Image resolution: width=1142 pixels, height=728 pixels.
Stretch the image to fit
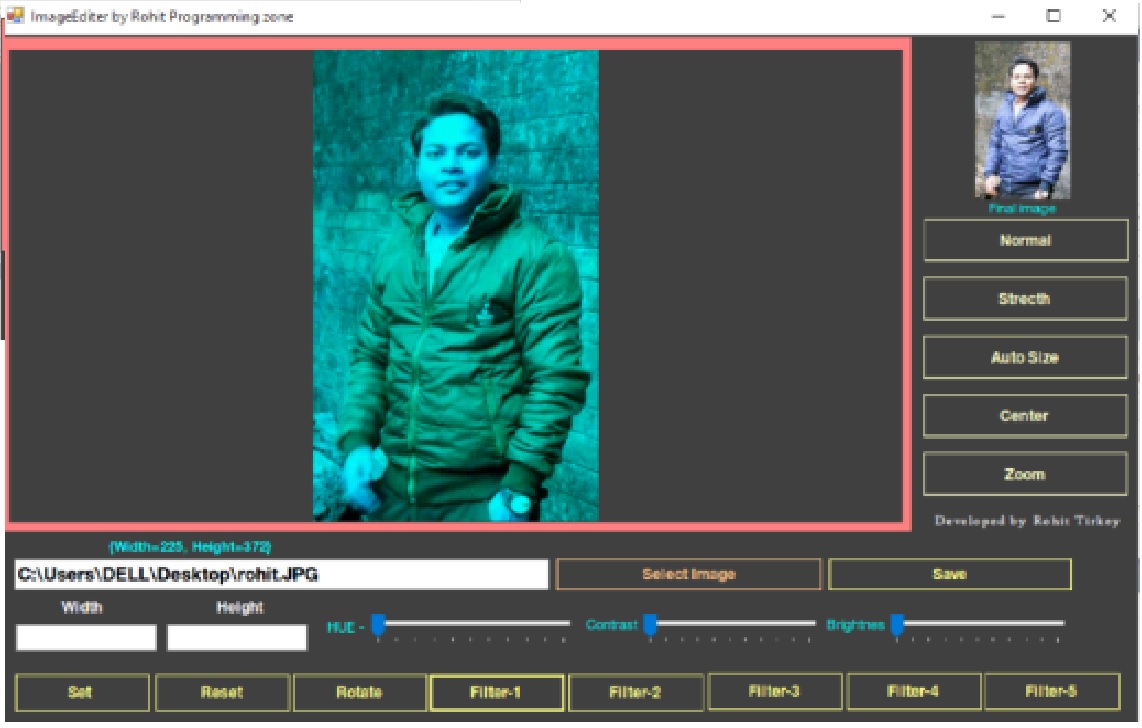(1024, 298)
